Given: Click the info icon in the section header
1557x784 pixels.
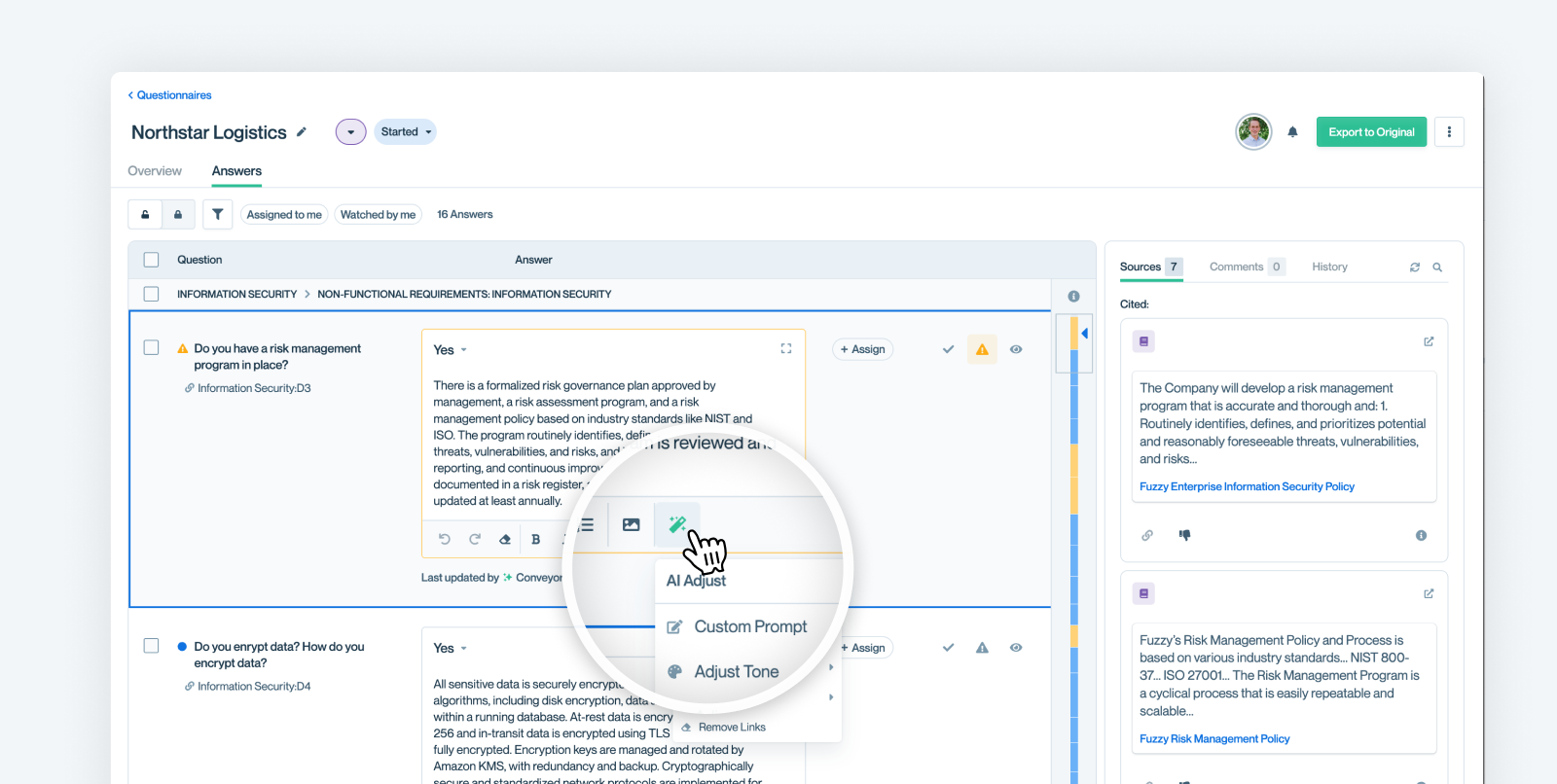Looking at the screenshot, I should coord(1073,296).
